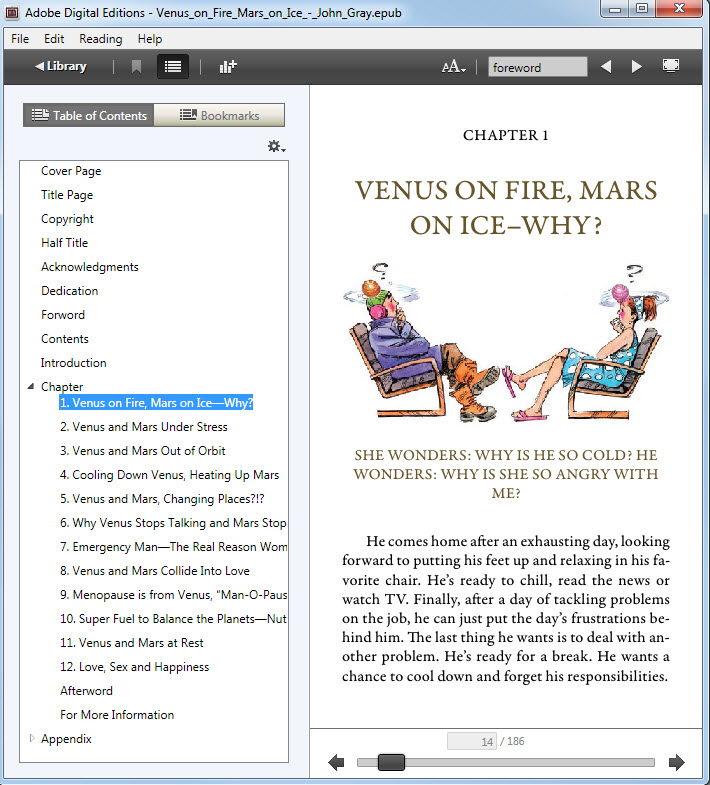Collapse the Chapter tree node
Viewport: 710px width, 785px height.
[x=32, y=387]
